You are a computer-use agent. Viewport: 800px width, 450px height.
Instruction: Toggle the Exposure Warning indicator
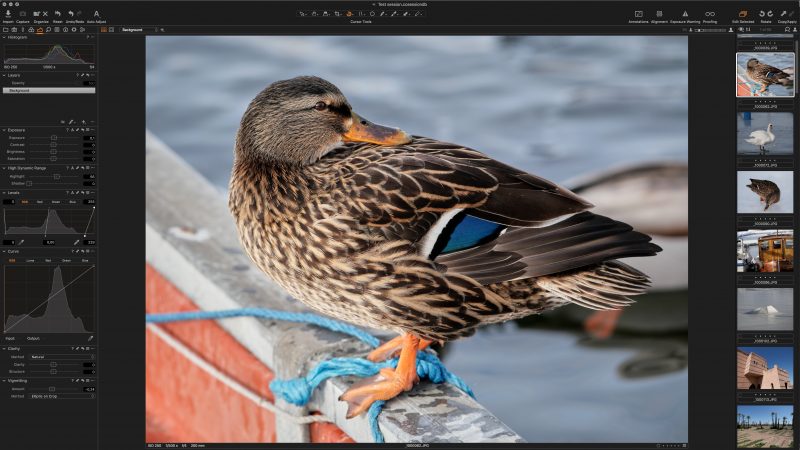[x=685, y=14]
